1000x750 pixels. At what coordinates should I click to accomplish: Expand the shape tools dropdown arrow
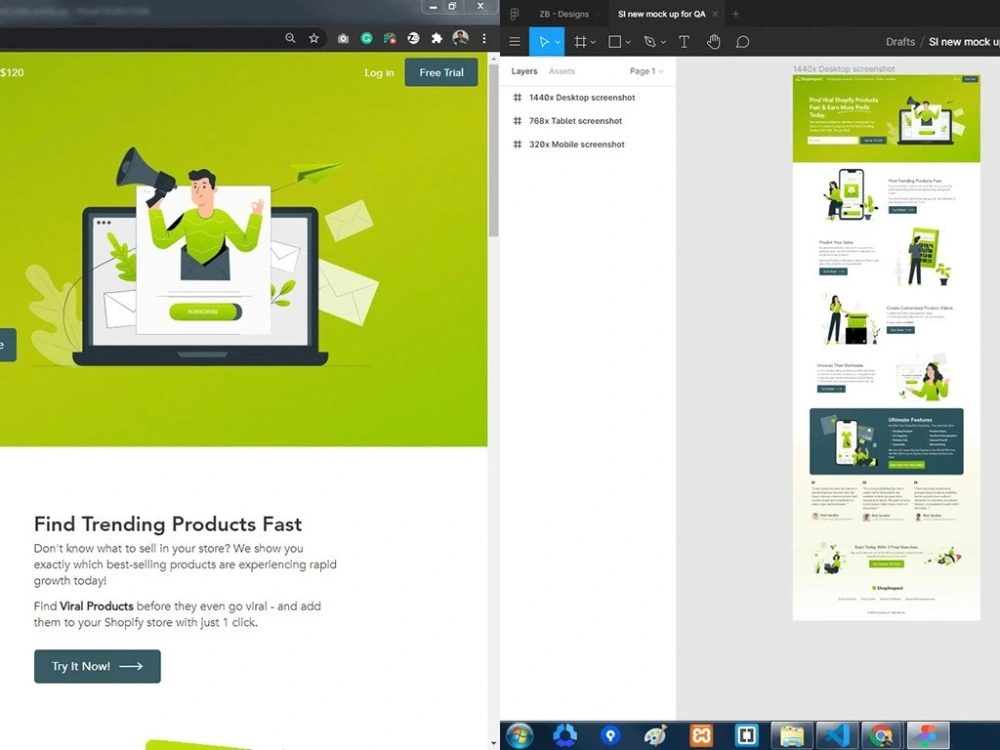[x=628, y=43]
